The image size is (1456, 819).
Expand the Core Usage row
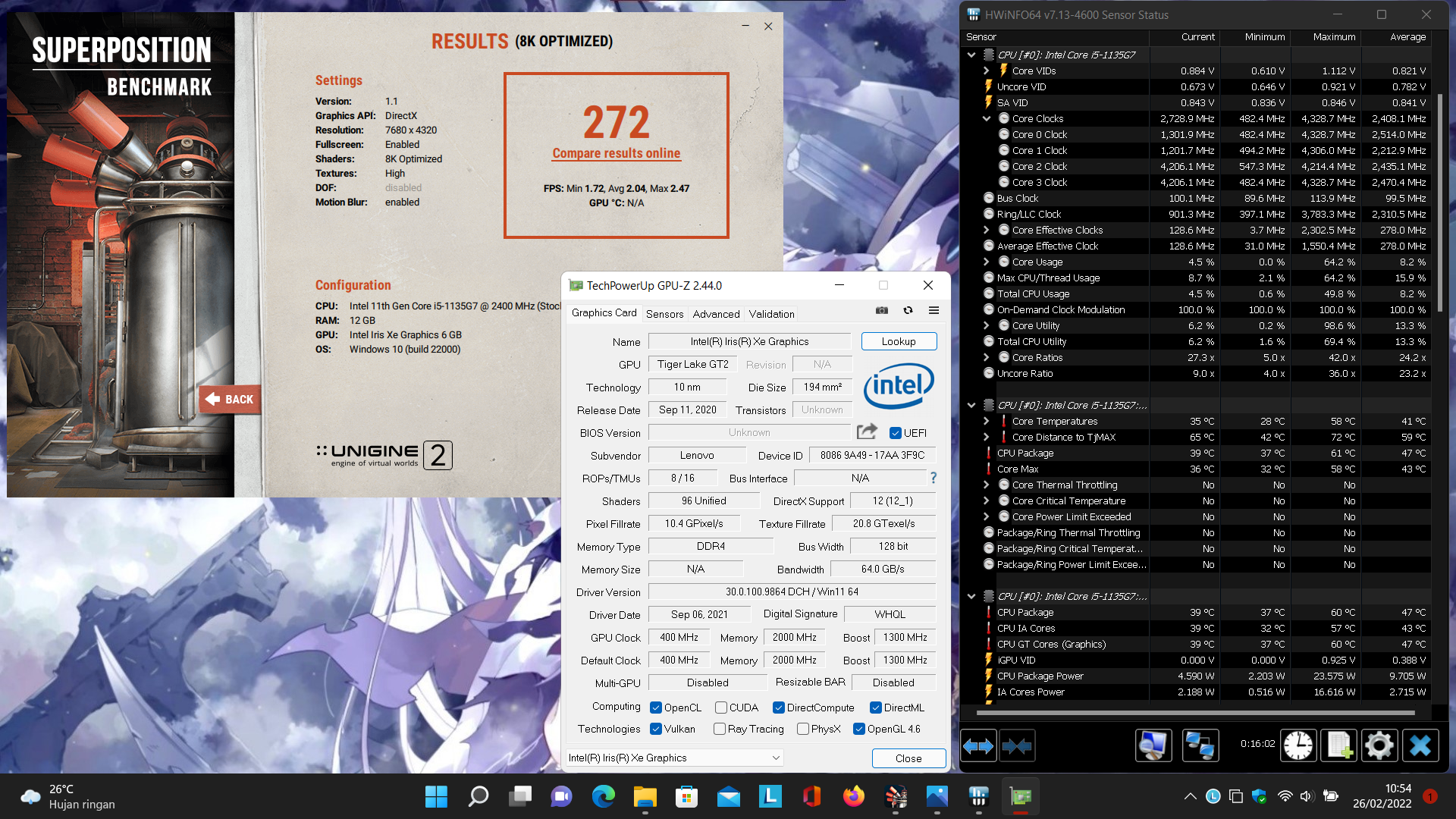click(x=987, y=262)
